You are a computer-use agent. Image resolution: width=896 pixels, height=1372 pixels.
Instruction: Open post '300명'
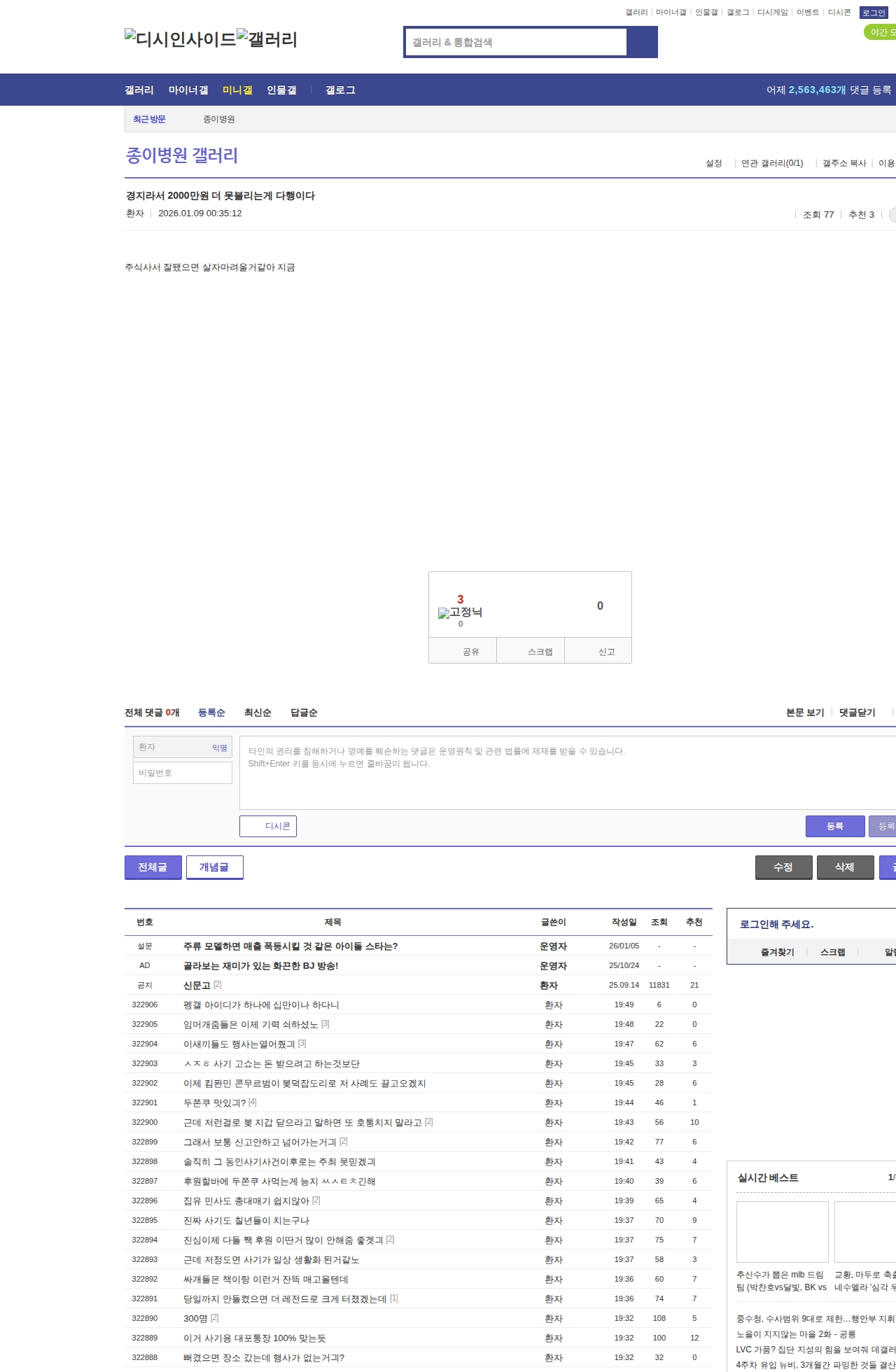[195, 1318]
